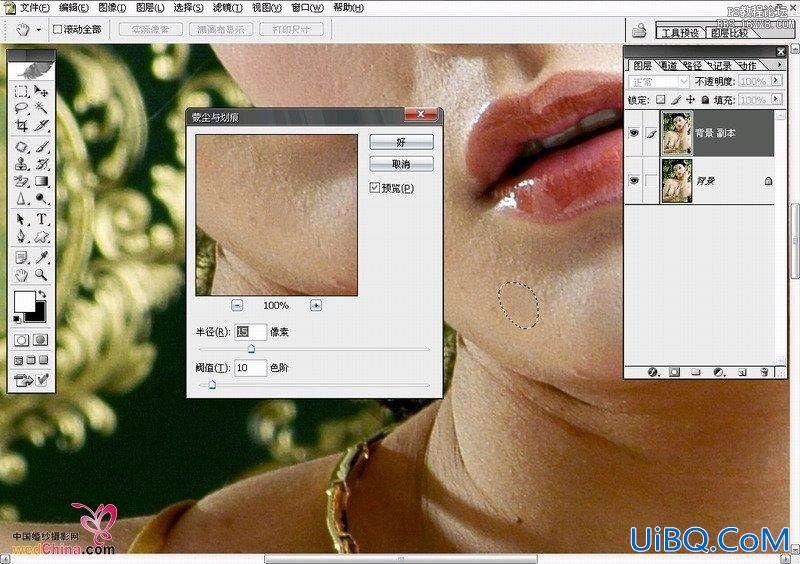Zoom in dialog preview with plus
This screenshot has width=800, height=564.
[x=316, y=305]
